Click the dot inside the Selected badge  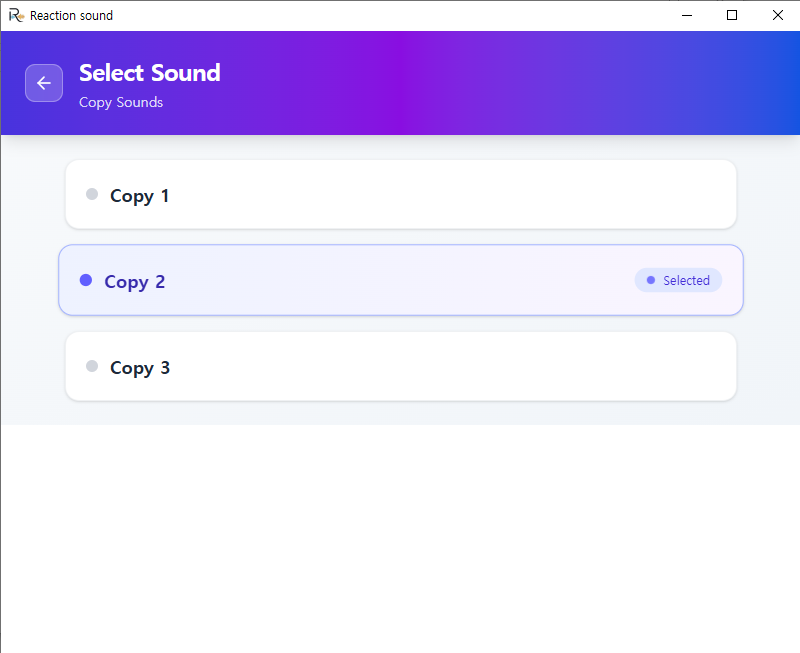click(x=651, y=280)
